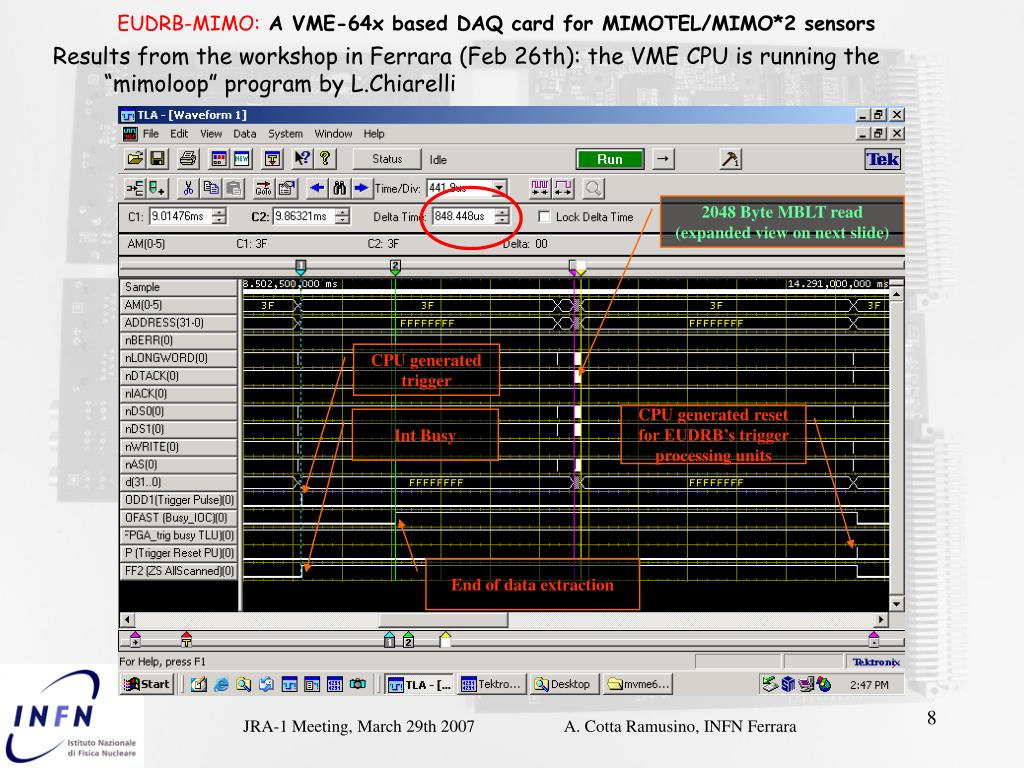This screenshot has width=1024, height=768.
Task: Open the Time/Div dropdown
Action: [x=500, y=189]
